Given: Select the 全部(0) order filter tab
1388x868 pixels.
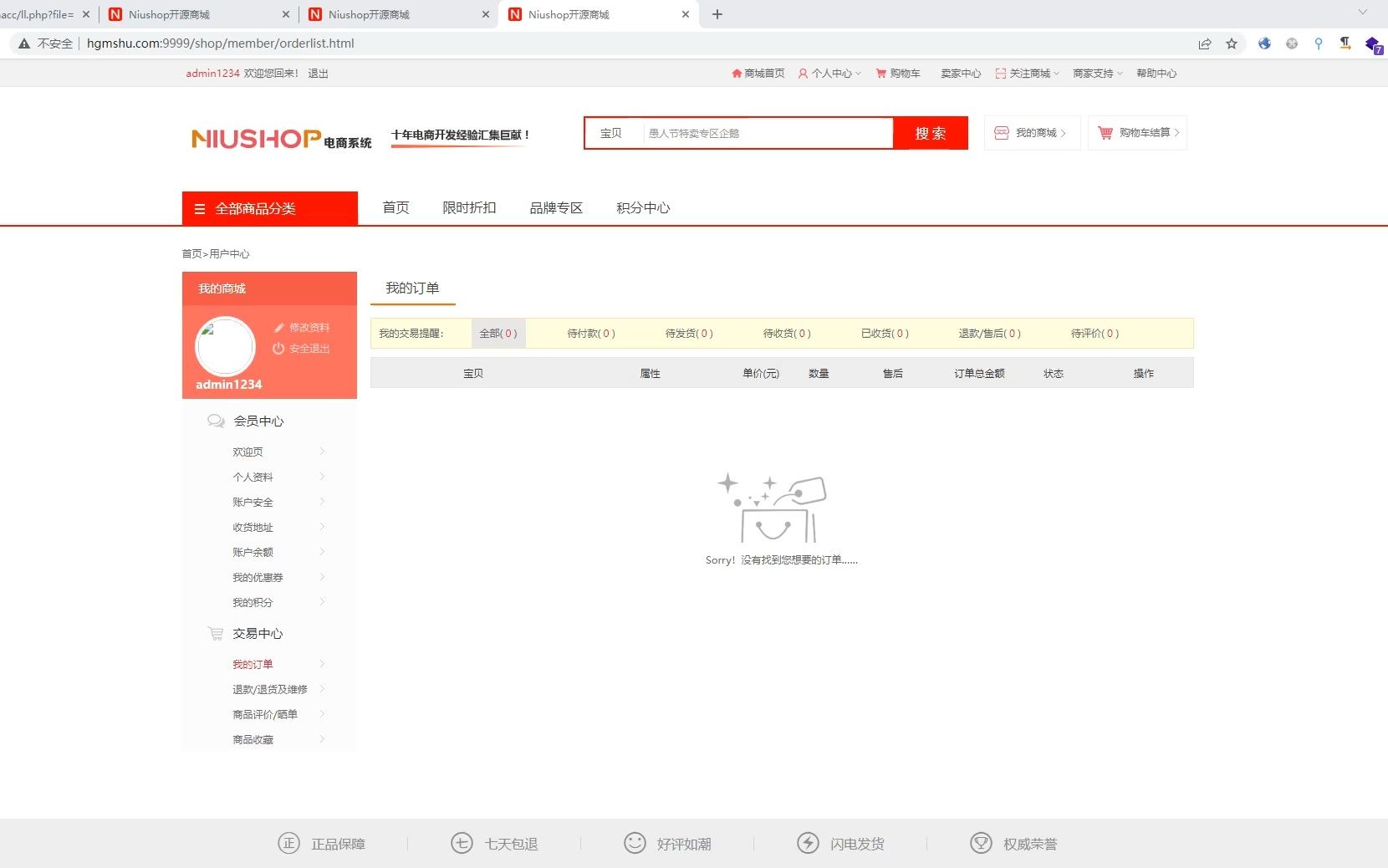Looking at the screenshot, I should [x=498, y=333].
